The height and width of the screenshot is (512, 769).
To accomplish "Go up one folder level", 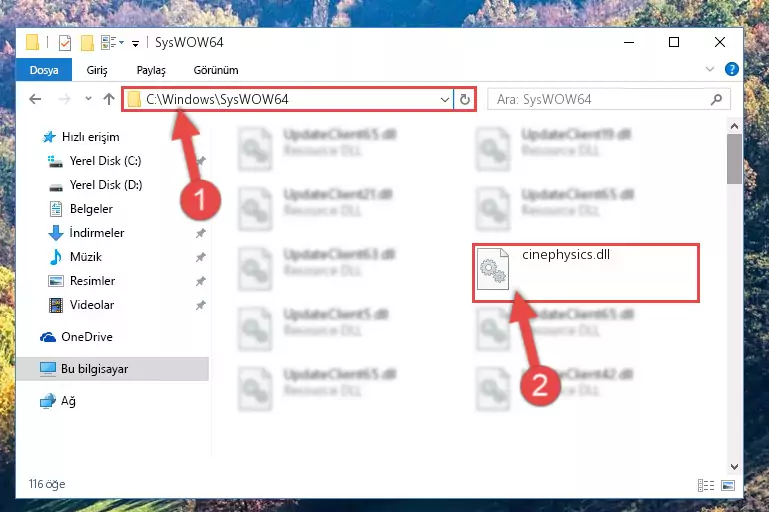I will (x=109, y=99).
